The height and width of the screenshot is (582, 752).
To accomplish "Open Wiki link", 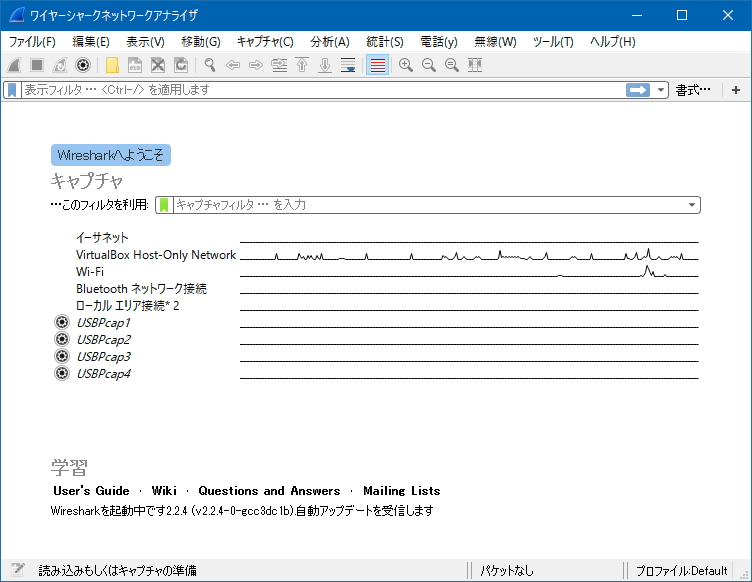I will click(164, 491).
